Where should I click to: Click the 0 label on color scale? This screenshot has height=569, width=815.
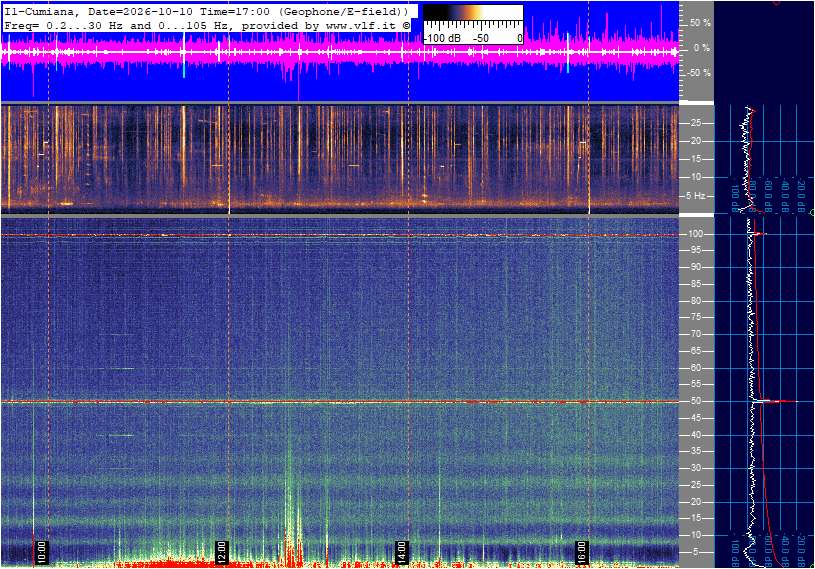[x=519, y=38]
